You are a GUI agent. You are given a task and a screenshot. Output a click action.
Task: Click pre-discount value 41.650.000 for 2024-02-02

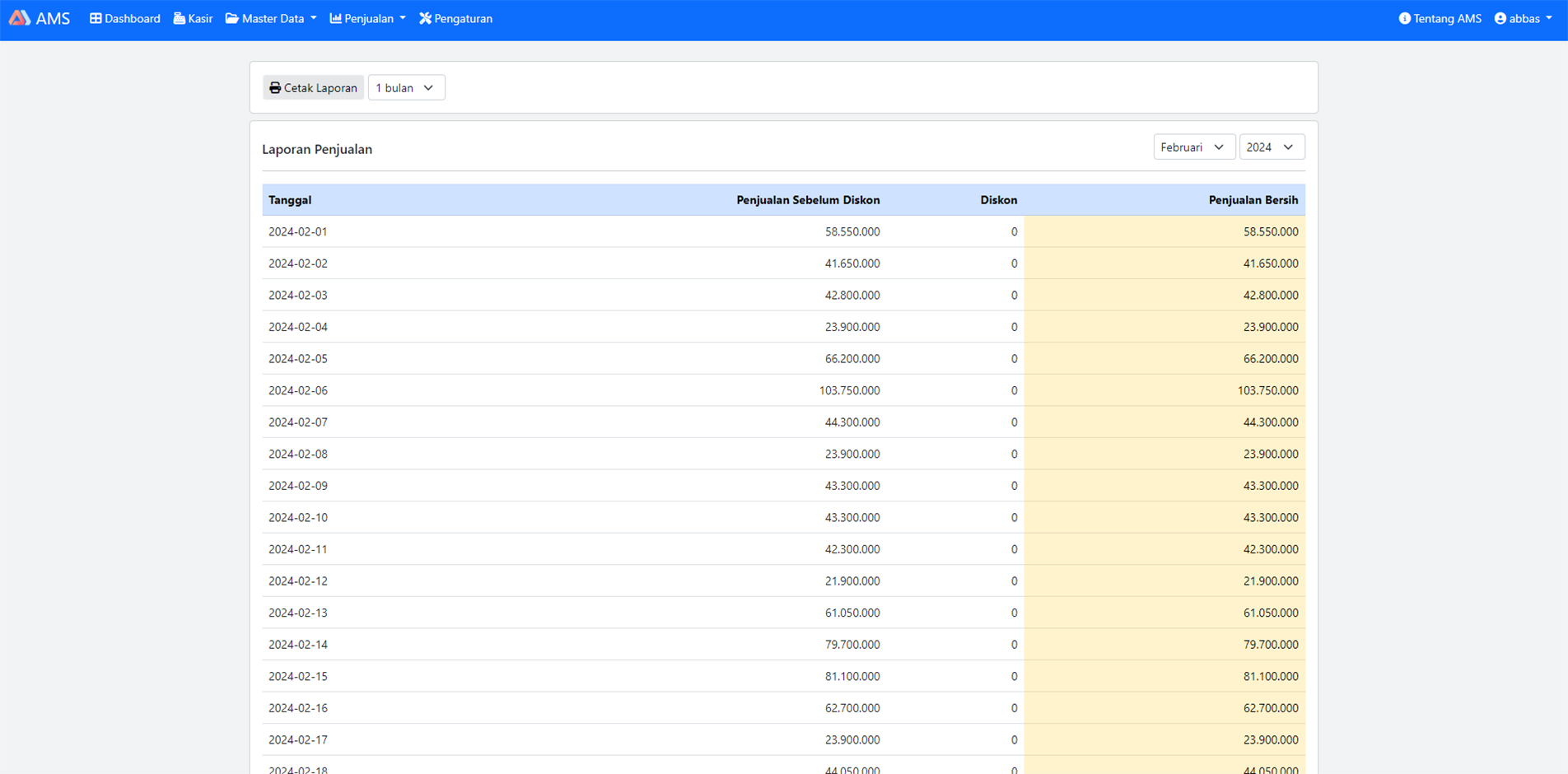coord(852,263)
